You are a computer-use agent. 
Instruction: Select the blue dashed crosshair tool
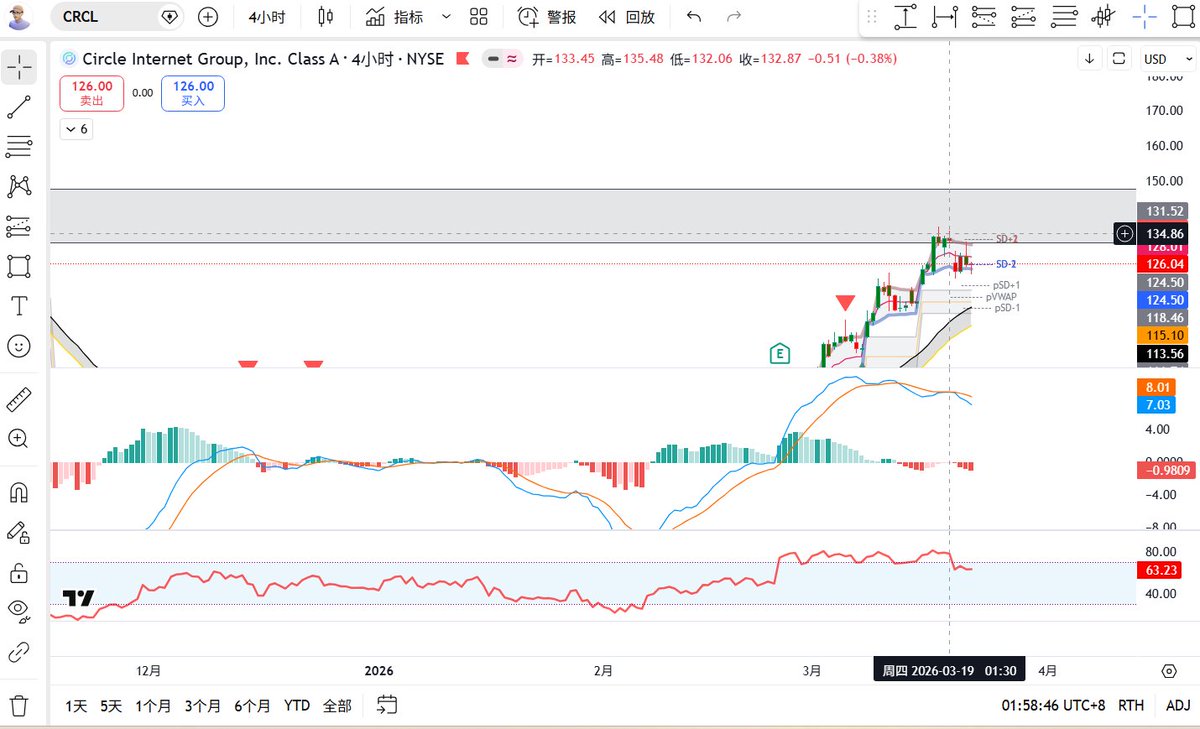1144,17
